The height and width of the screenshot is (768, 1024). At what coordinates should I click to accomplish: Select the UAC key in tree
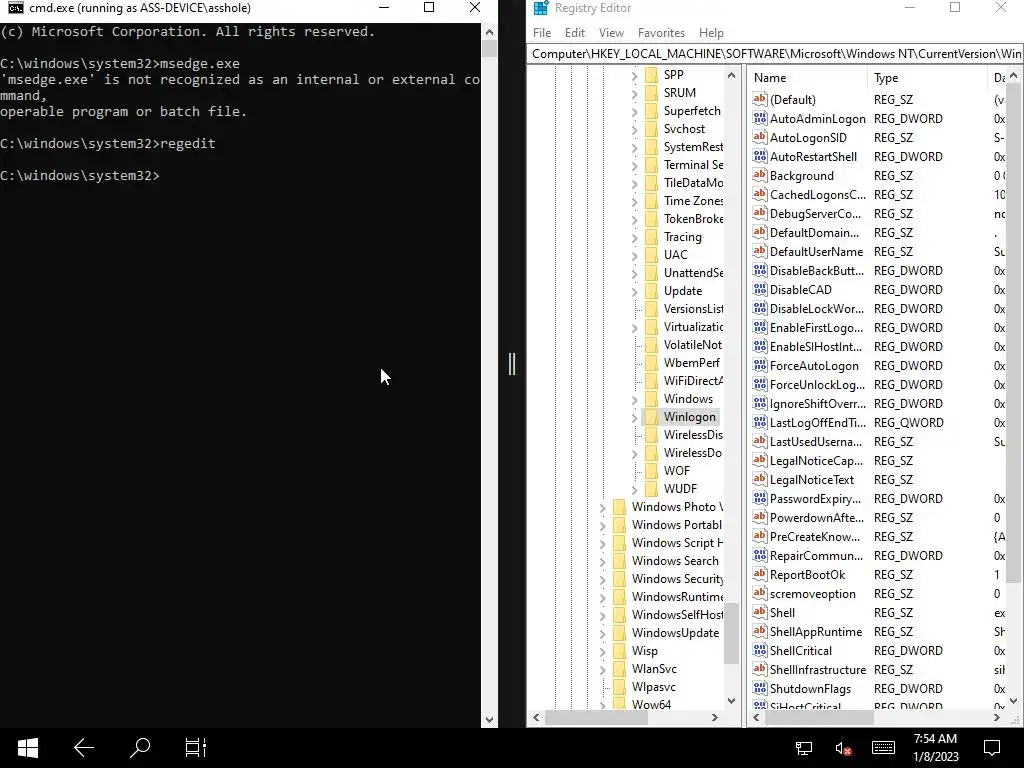(675, 255)
